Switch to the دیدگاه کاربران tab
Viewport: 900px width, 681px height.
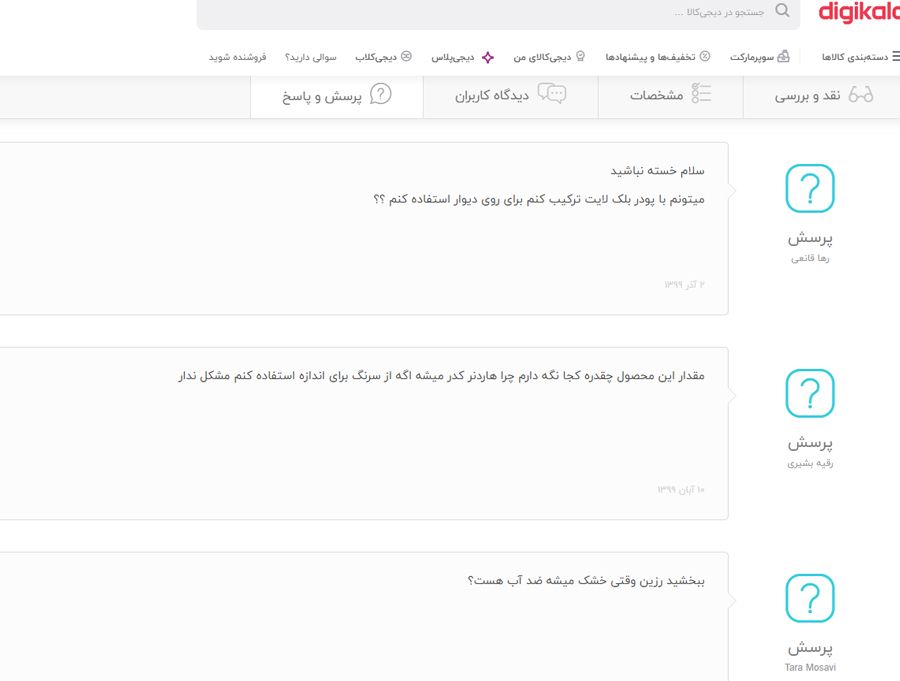pos(511,96)
